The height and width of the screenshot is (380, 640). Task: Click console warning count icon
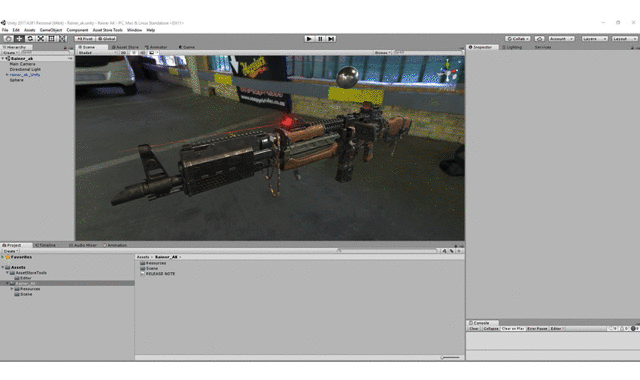tap(624, 329)
